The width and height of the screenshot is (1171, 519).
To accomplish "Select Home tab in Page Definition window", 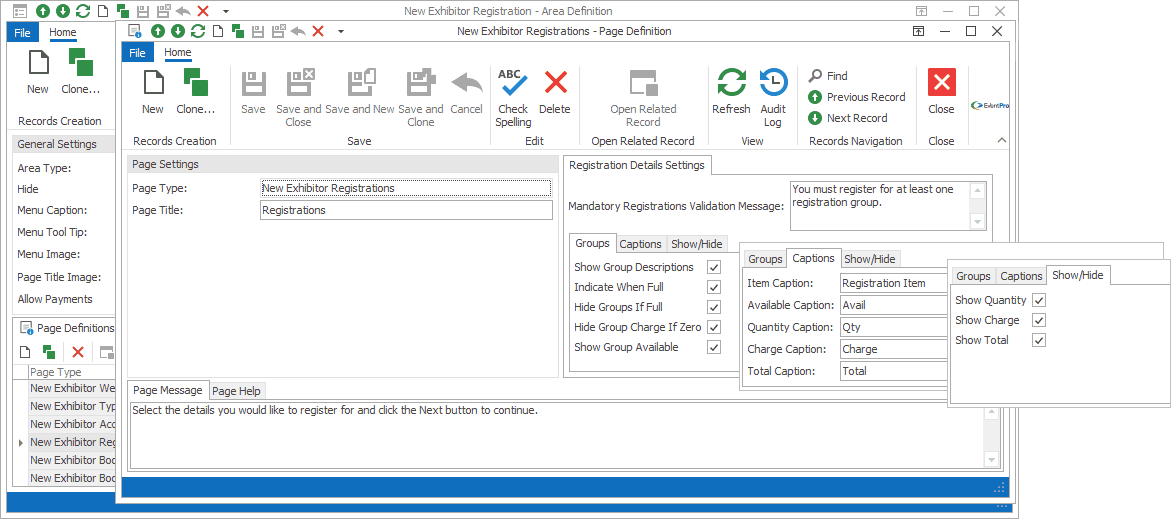I will pyautogui.click(x=178, y=52).
